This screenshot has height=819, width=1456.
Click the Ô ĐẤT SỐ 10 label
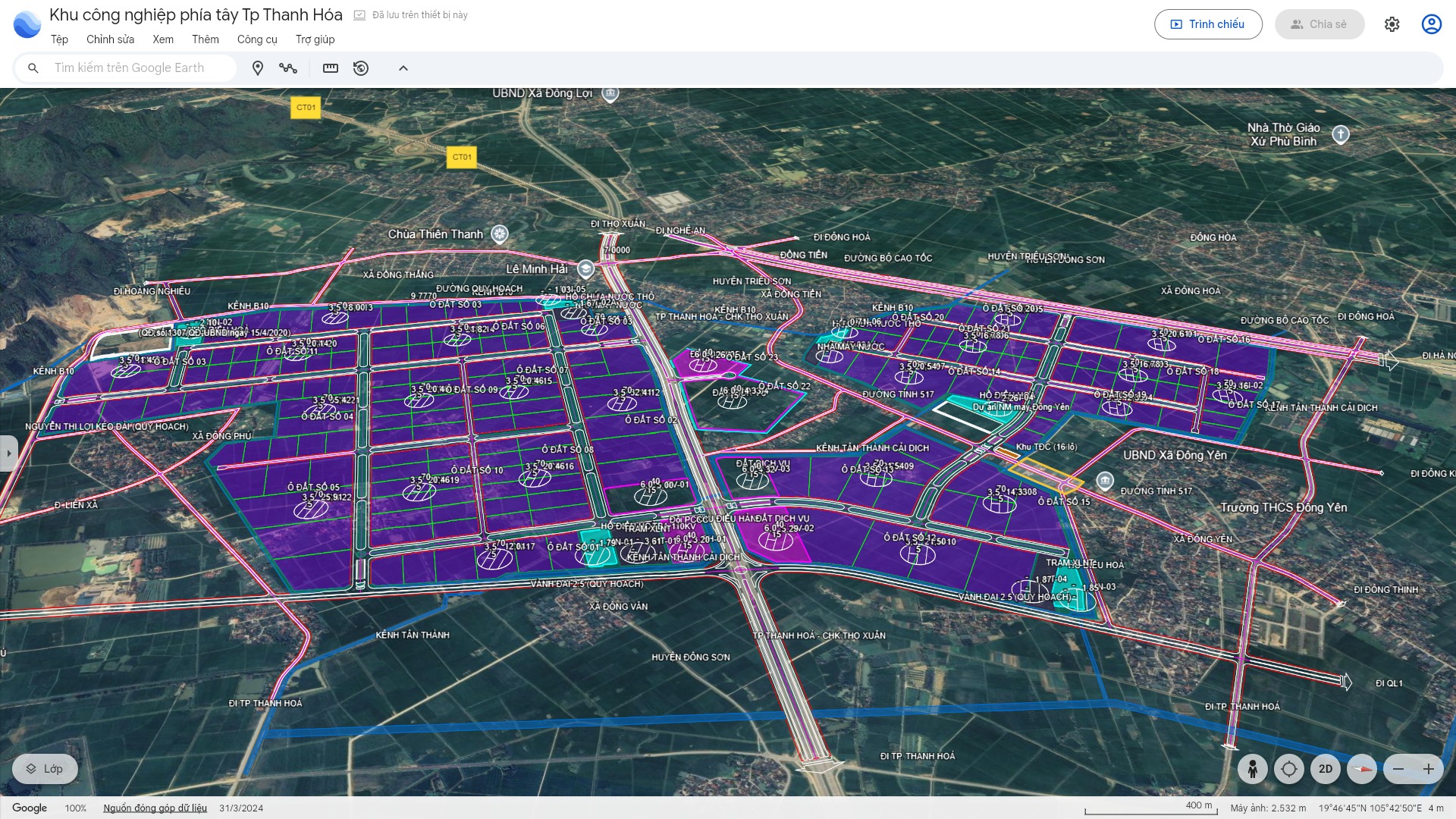(x=477, y=470)
